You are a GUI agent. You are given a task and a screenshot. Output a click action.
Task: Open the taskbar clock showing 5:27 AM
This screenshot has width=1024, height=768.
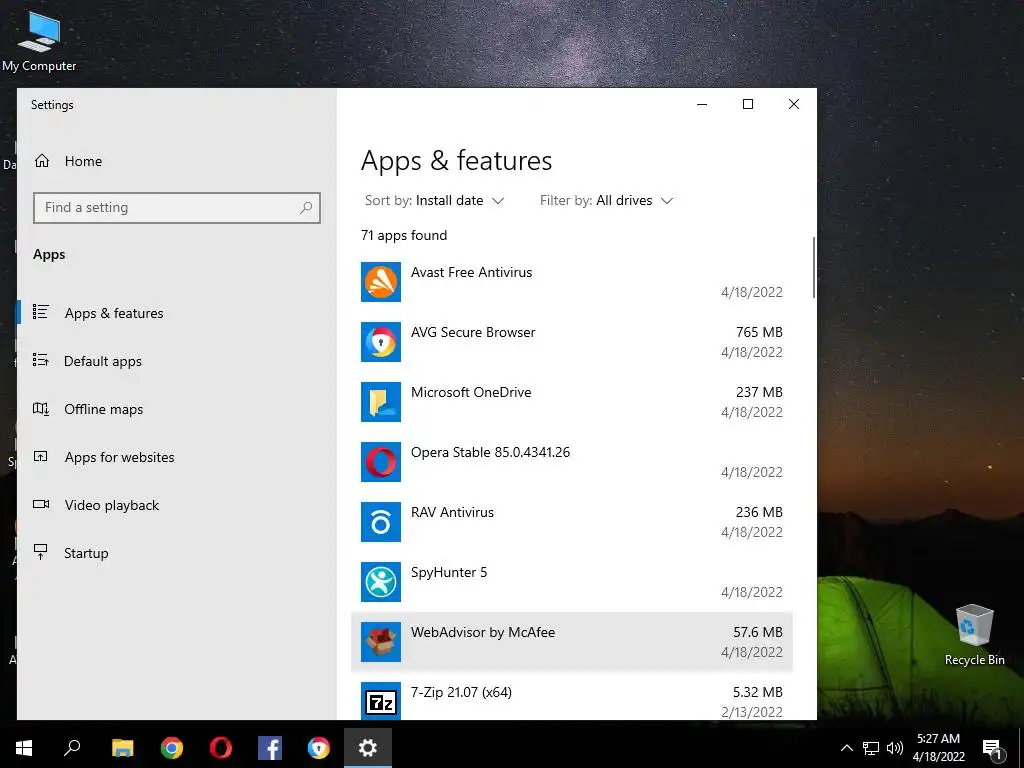(938, 748)
